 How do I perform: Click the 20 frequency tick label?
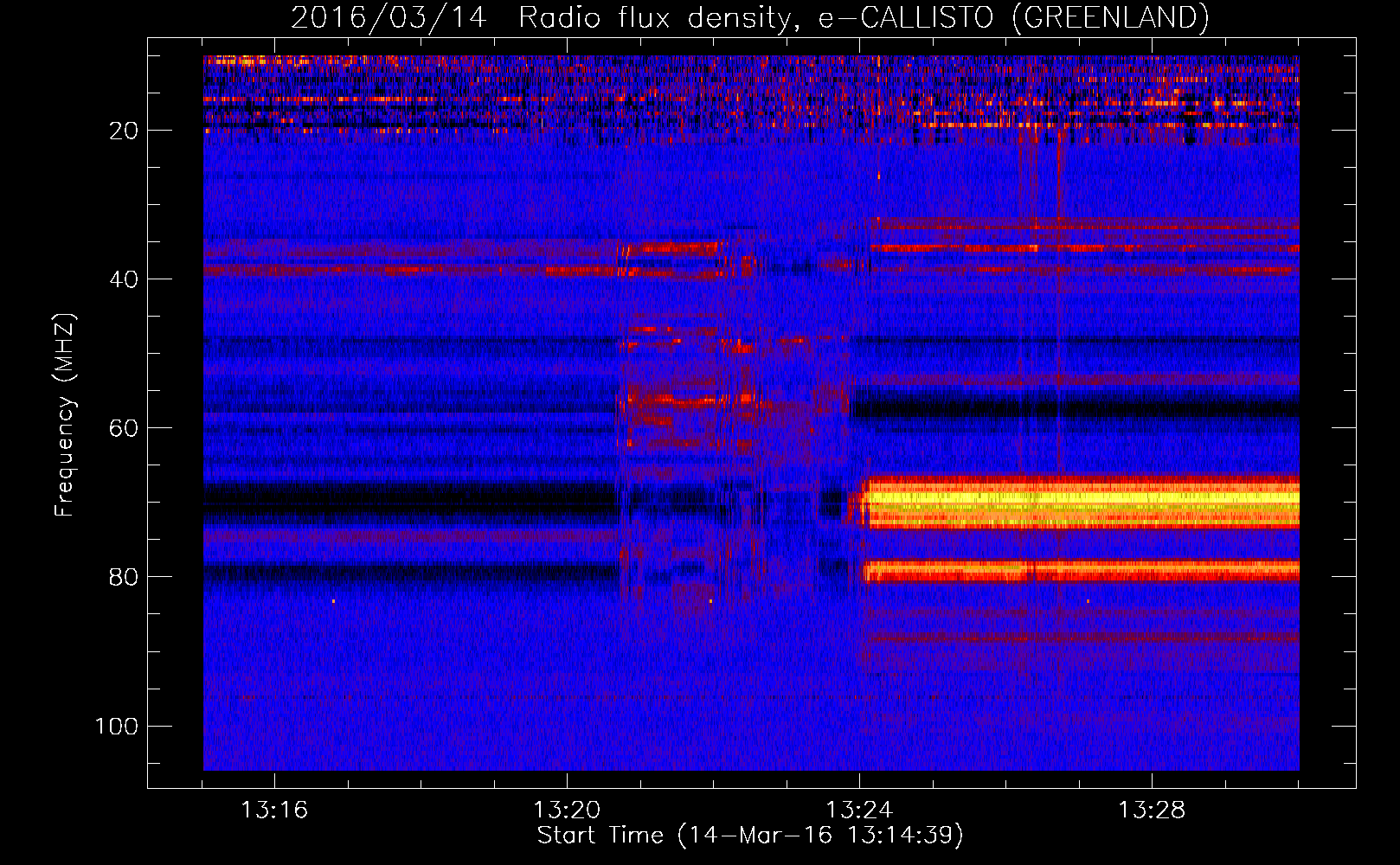(x=125, y=131)
